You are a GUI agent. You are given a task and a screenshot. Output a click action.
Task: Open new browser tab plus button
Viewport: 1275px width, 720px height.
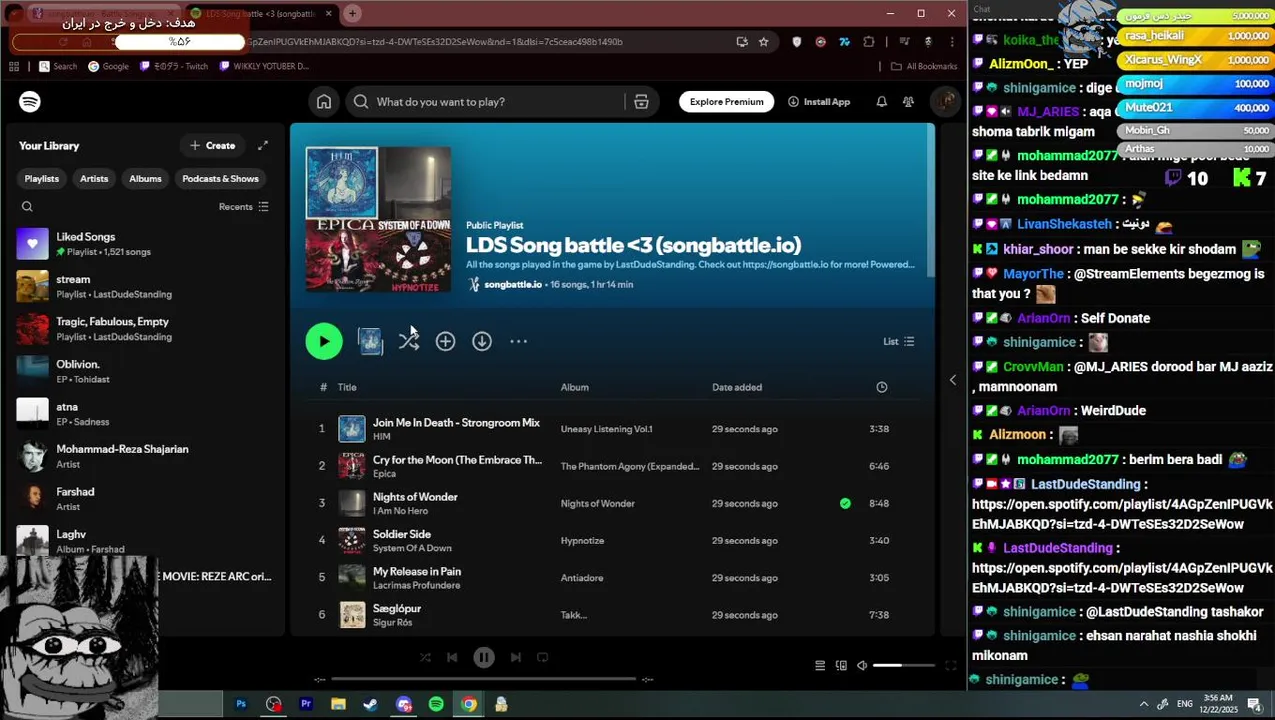[352, 13]
